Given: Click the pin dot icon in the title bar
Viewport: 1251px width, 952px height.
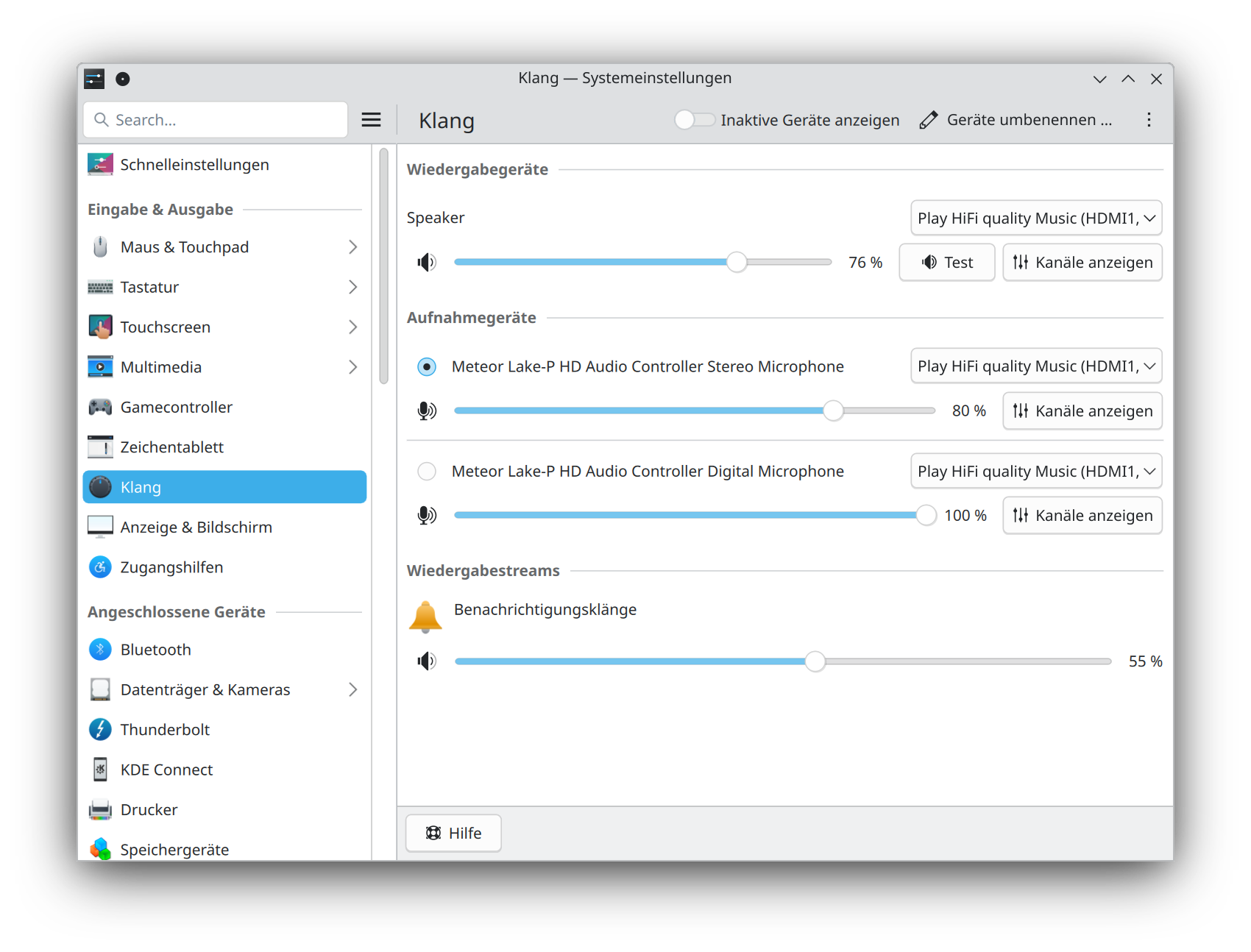Looking at the screenshot, I should 123,79.
